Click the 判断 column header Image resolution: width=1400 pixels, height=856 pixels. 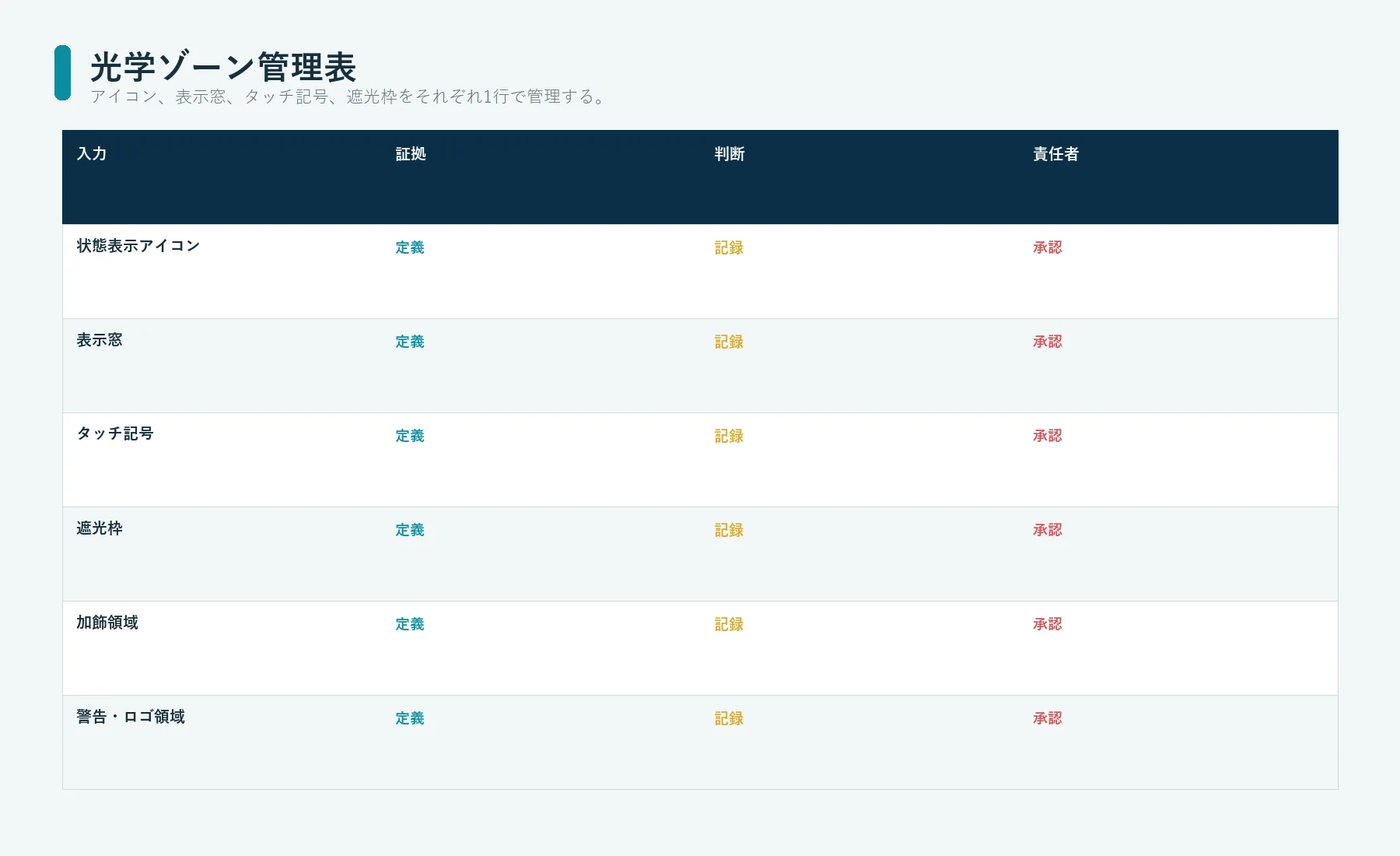click(x=730, y=154)
